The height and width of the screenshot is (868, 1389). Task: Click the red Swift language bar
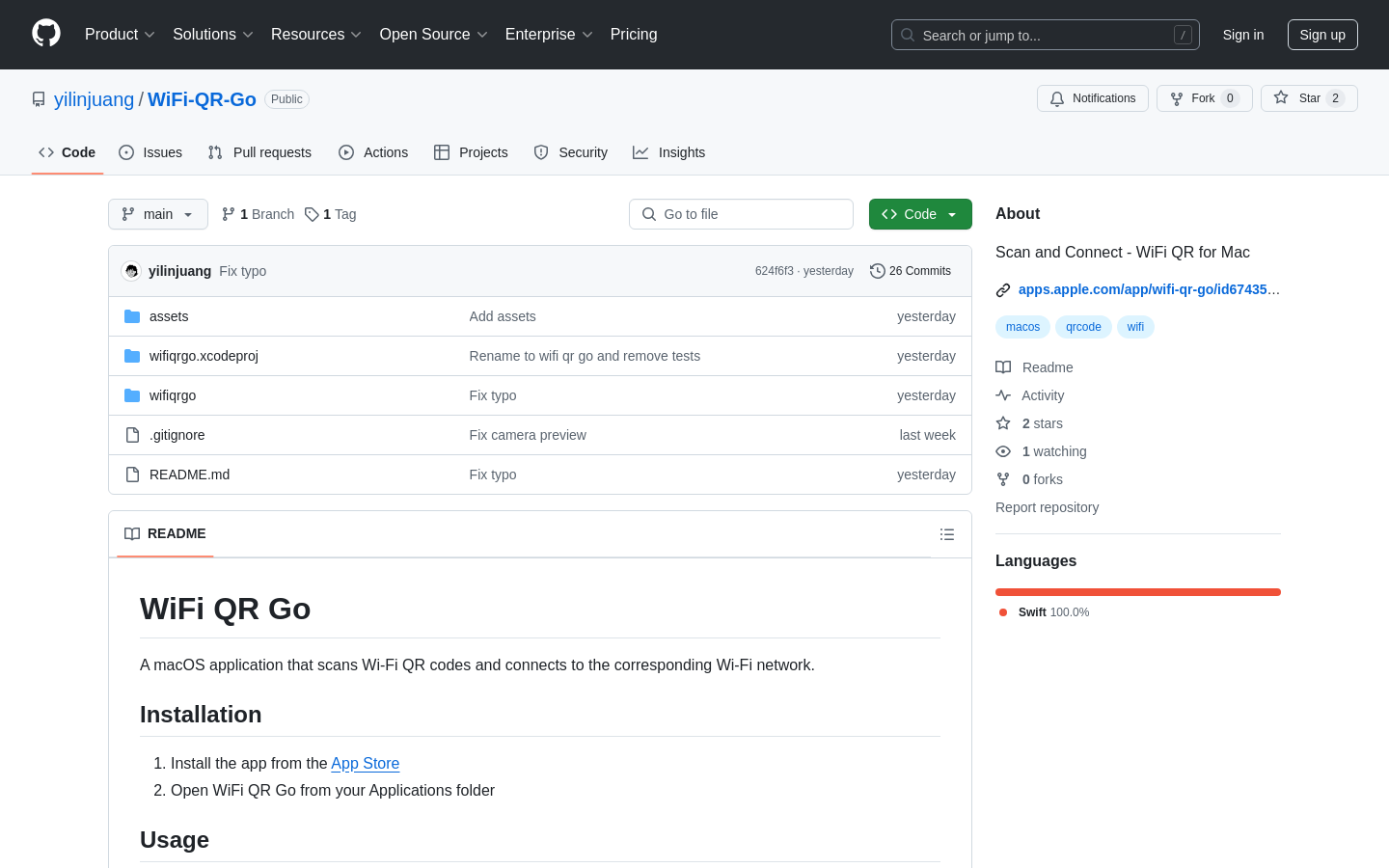[x=1138, y=592]
